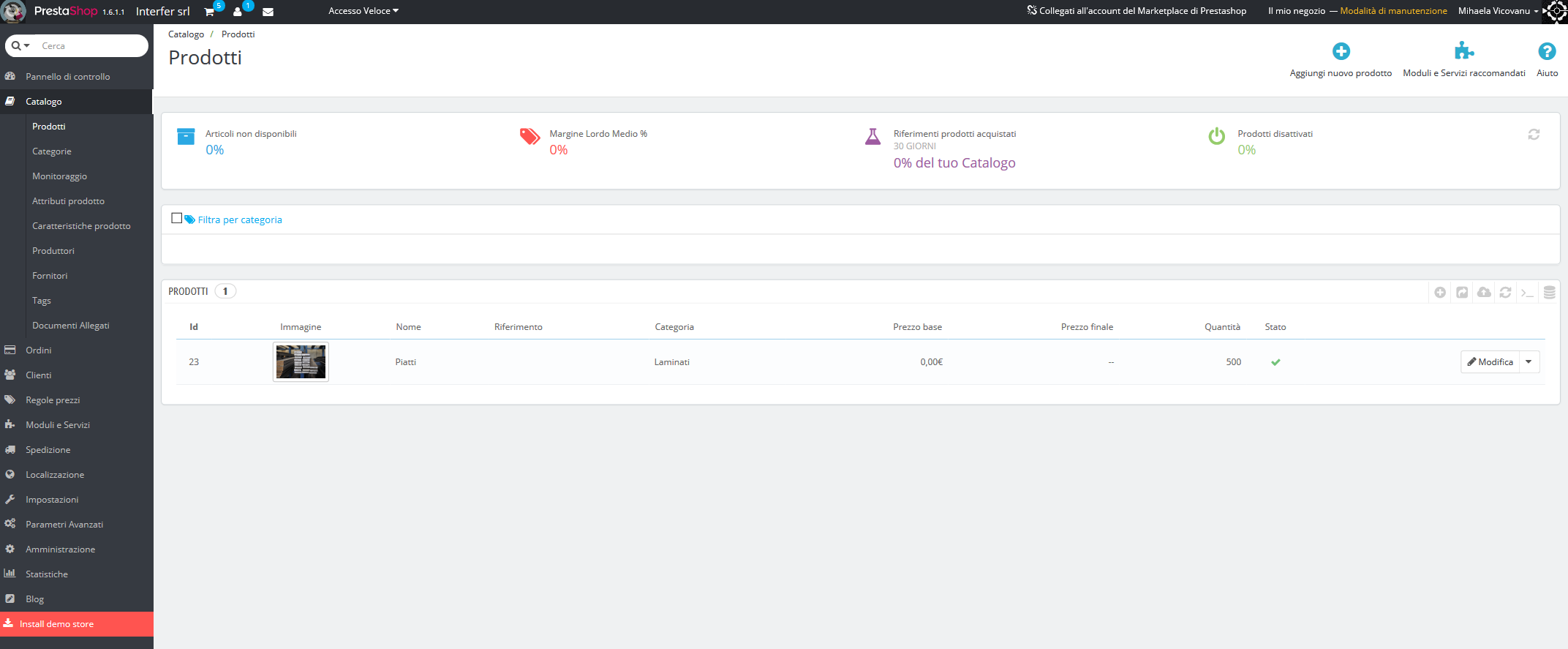Viewport: 1568px width, 649px height.
Task: Click the Prodotti disattivati power icon
Action: point(1217,137)
